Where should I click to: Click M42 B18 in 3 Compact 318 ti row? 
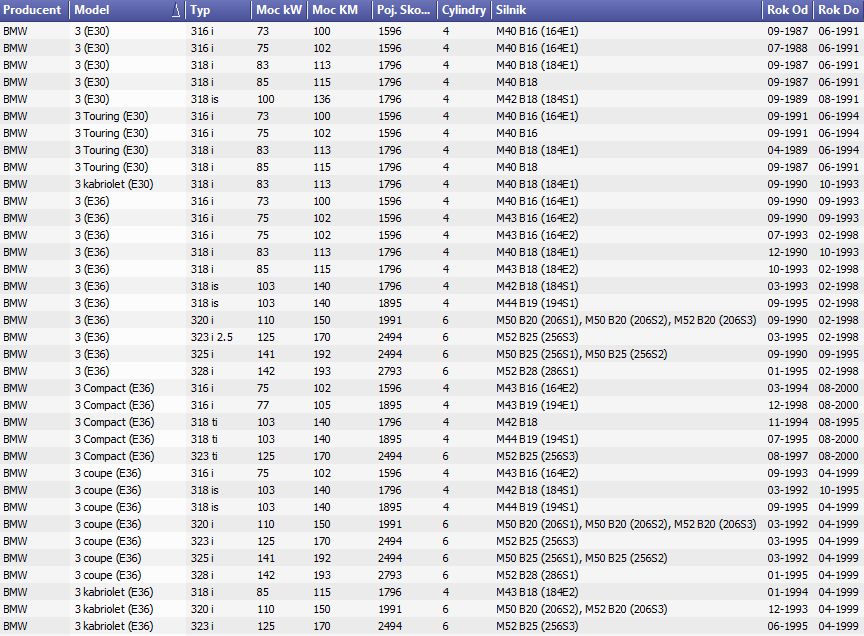pyautogui.click(x=517, y=422)
